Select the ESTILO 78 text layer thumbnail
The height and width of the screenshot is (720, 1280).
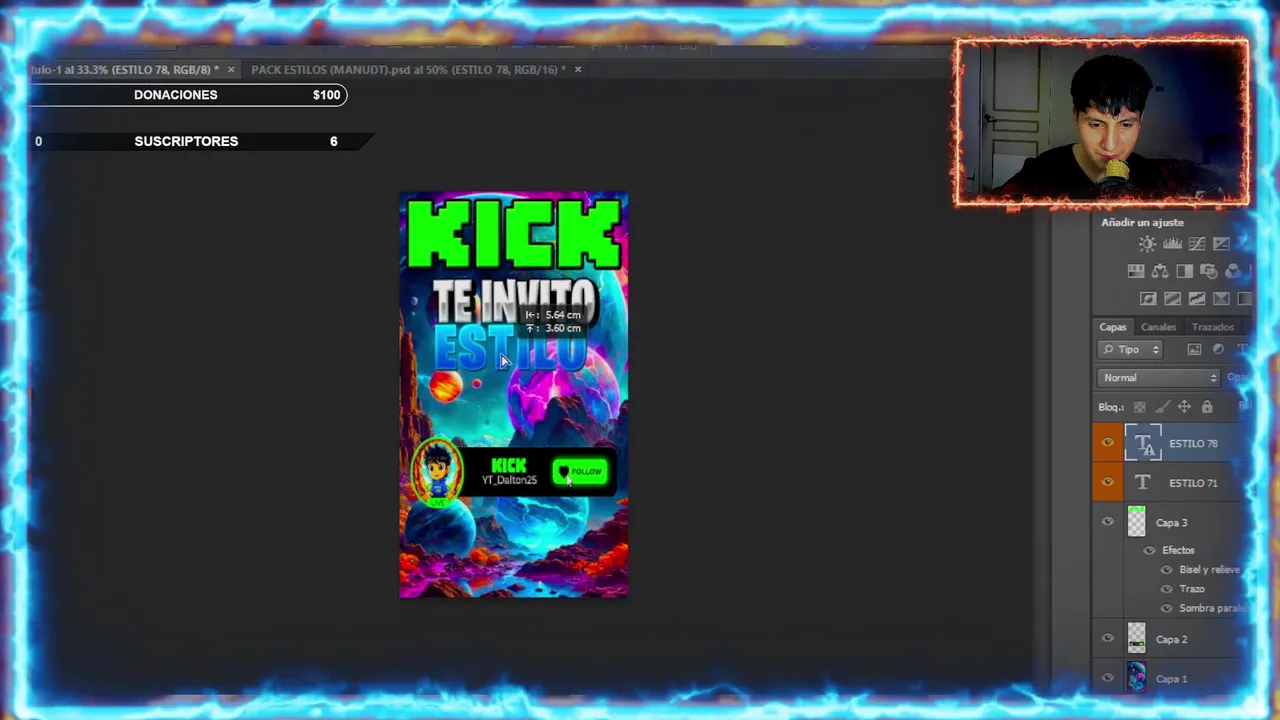1143,443
